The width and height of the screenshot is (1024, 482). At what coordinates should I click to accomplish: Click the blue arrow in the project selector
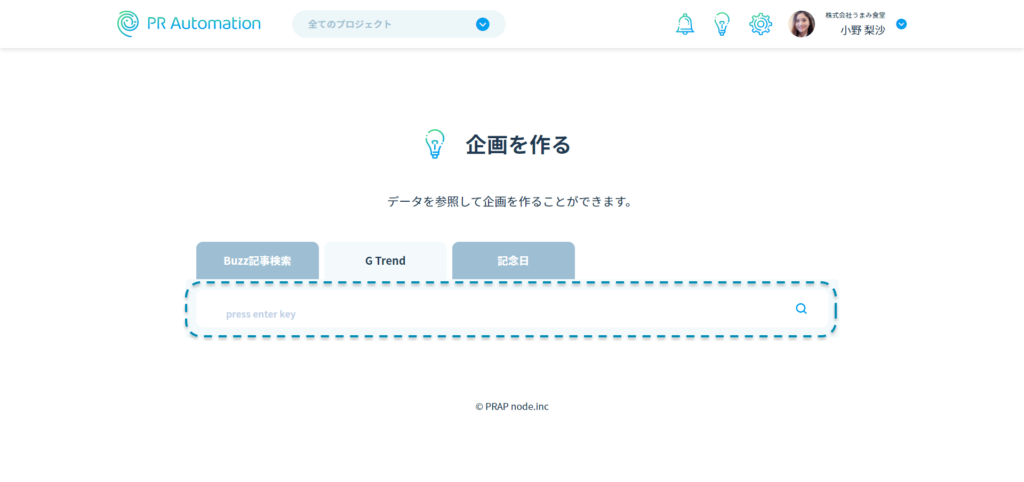pyautogui.click(x=483, y=24)
